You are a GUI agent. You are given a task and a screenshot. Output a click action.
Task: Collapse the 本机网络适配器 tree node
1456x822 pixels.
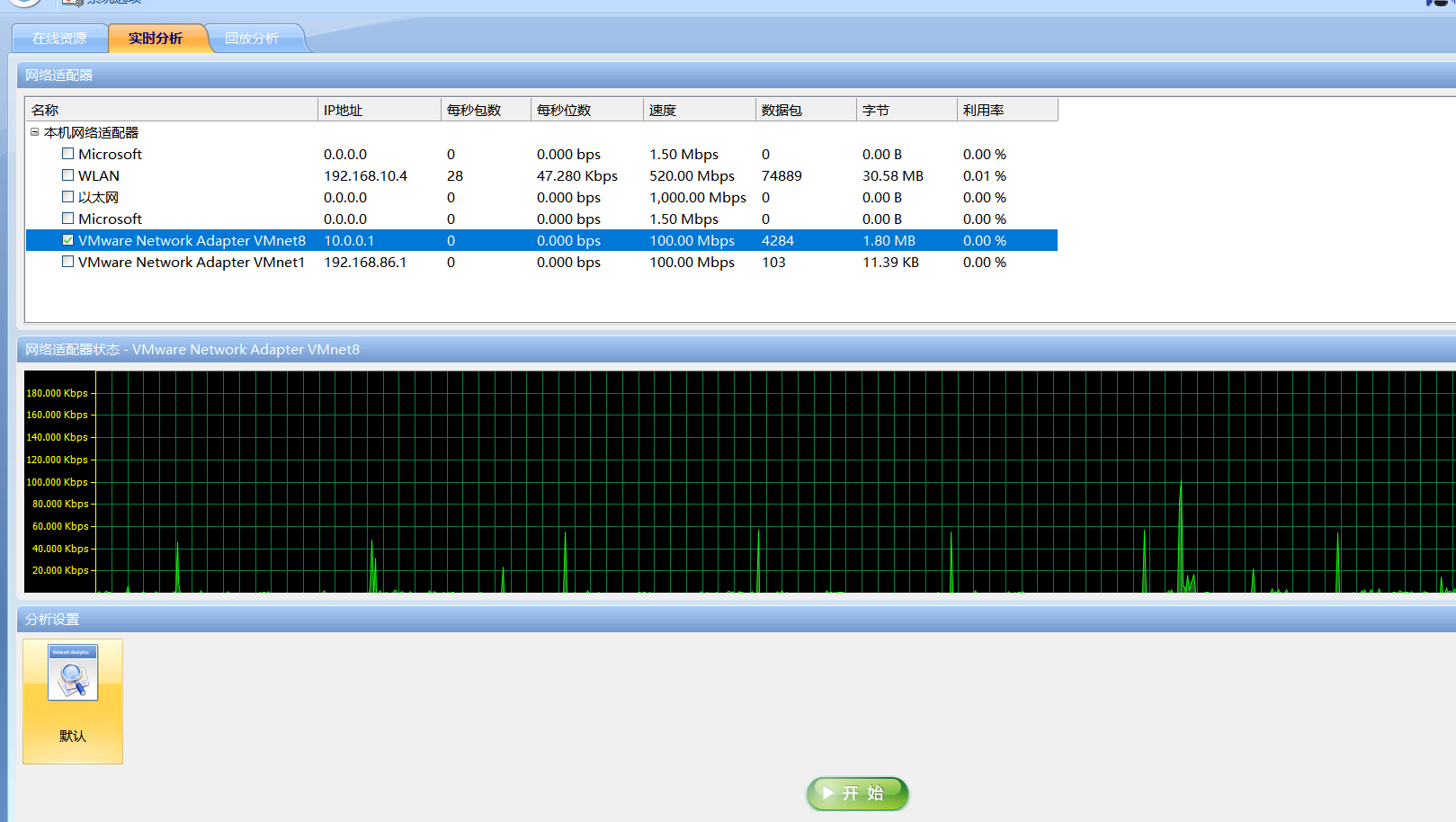[x=35, y=132]
